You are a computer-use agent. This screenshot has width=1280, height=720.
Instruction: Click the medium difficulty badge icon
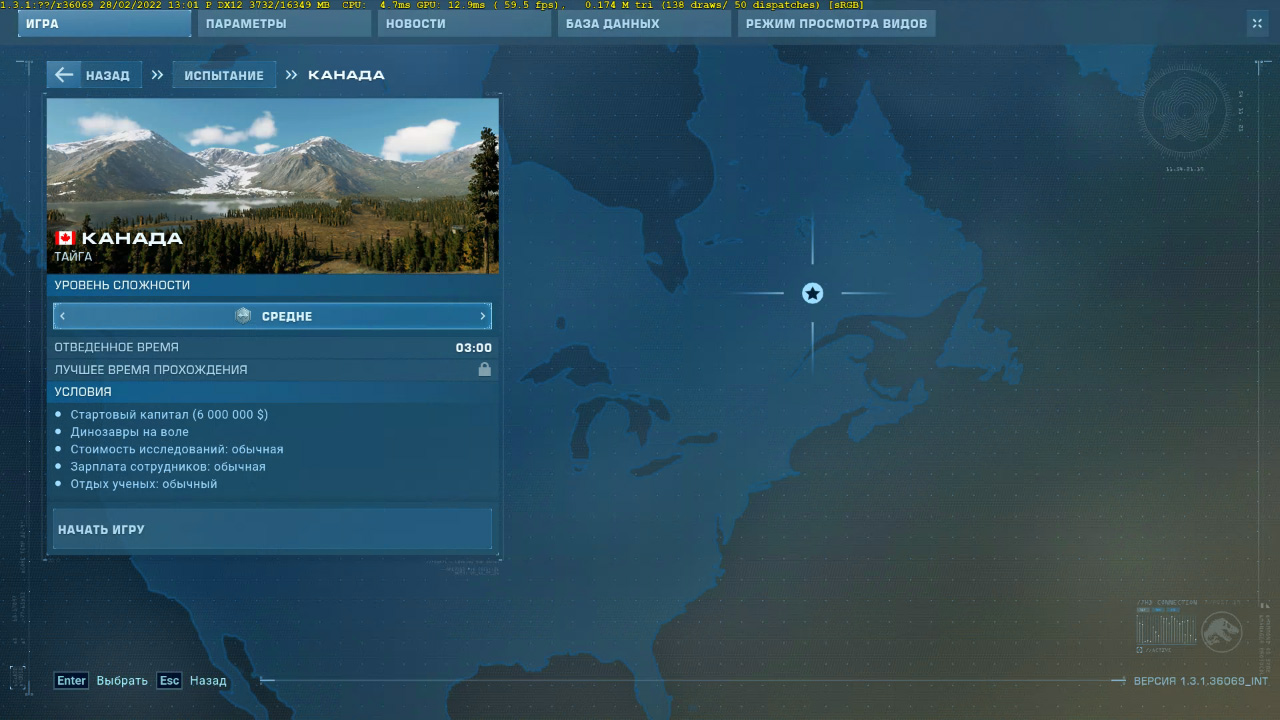pyautogui.click(x=243, y=316)
